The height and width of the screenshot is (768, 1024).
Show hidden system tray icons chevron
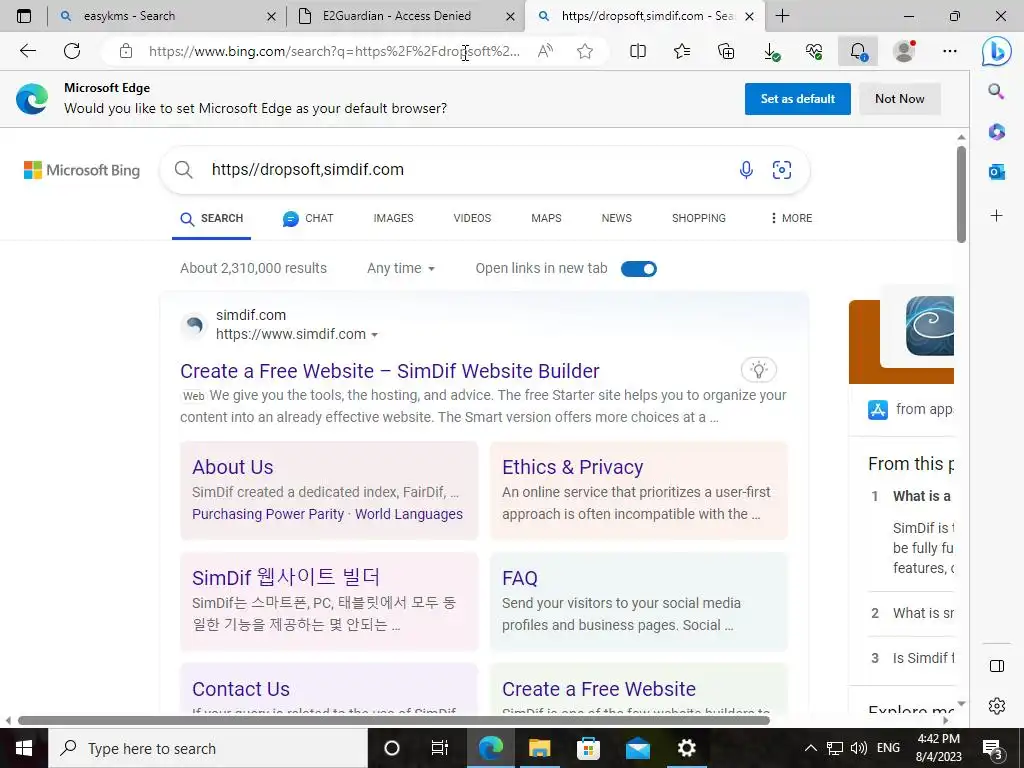tap(810, 748)
